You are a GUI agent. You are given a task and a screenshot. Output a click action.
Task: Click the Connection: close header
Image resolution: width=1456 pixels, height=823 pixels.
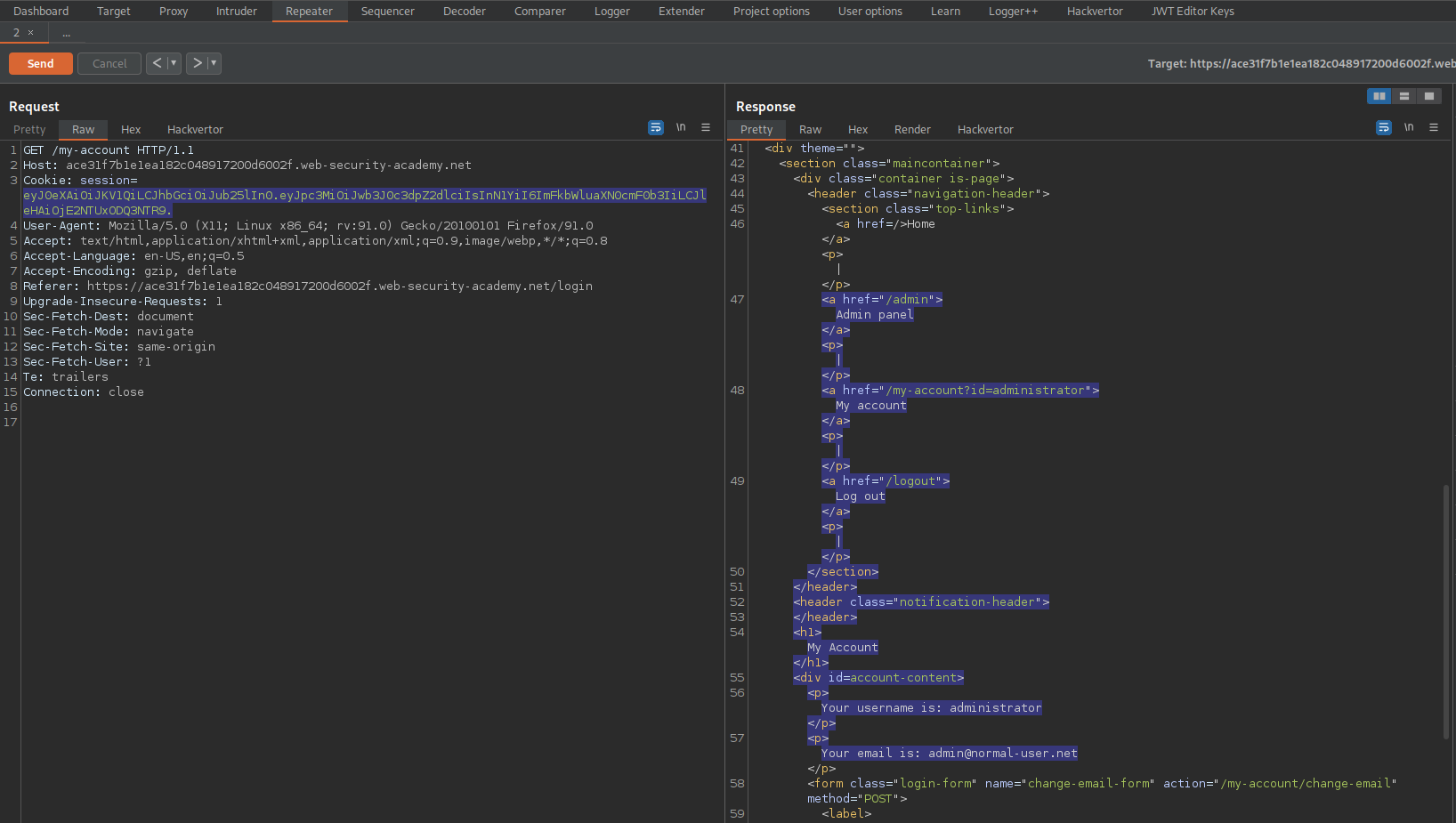coord(84,392)
